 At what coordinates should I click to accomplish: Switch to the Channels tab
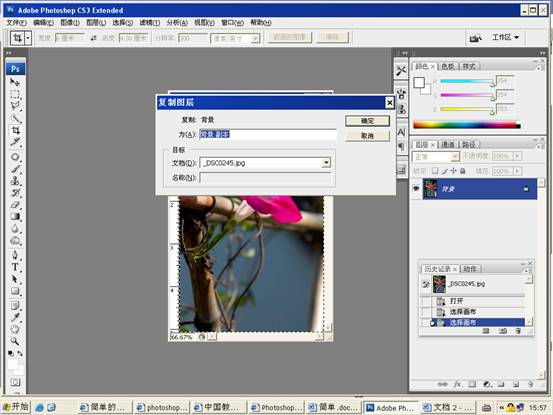pos(448,145)
